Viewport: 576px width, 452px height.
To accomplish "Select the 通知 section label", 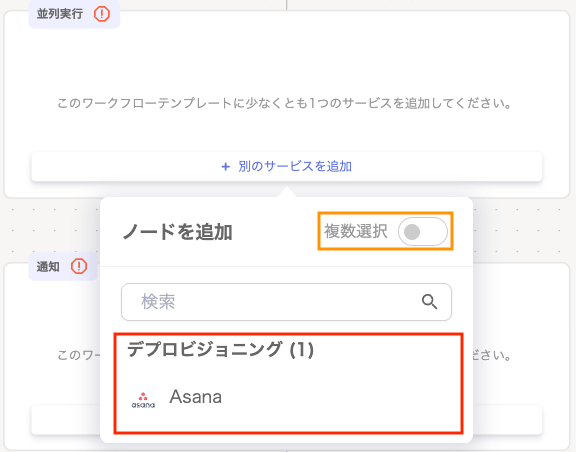I will pos(48,266).
